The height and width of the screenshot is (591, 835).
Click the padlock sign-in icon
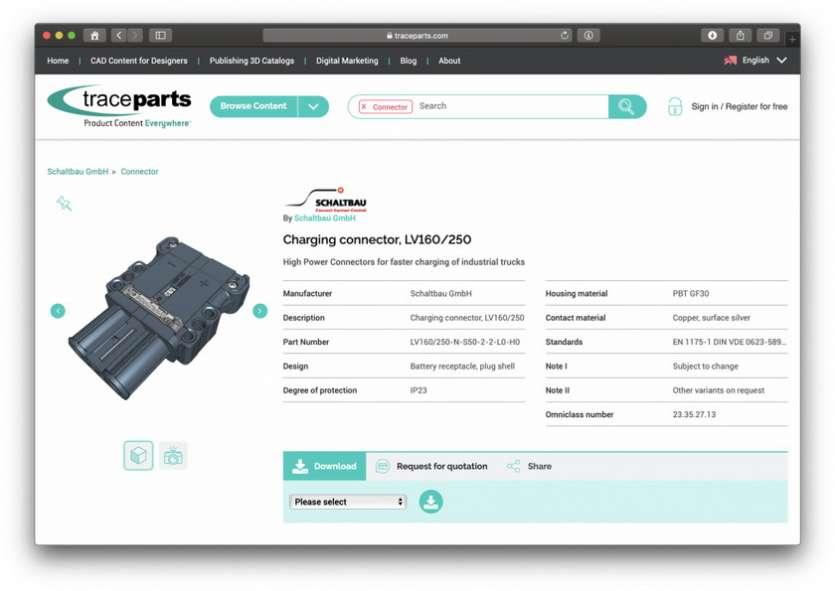tap(675, 106)
